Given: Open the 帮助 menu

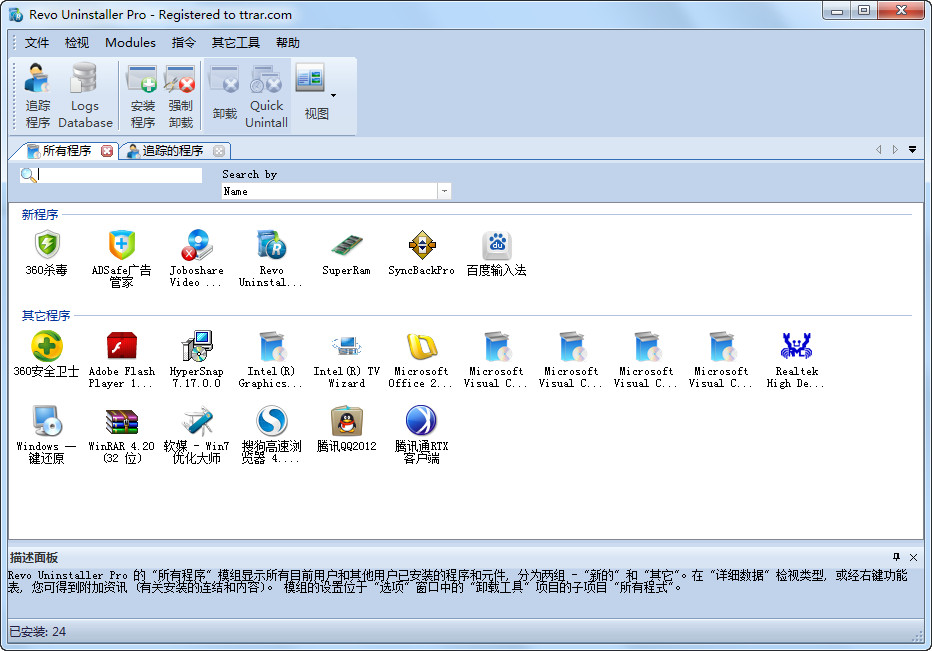Looking at the screenshot, I should 288,43.
